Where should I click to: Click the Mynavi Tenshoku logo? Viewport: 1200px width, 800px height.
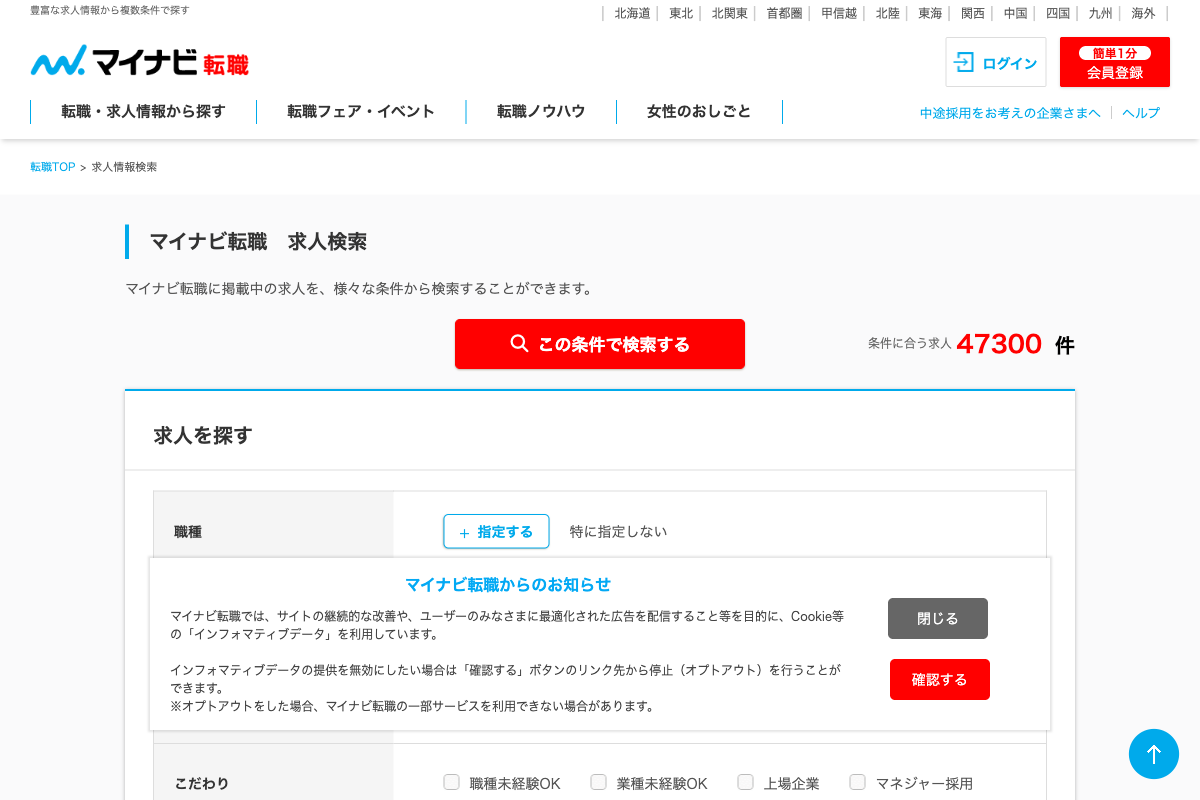(140, 62)
